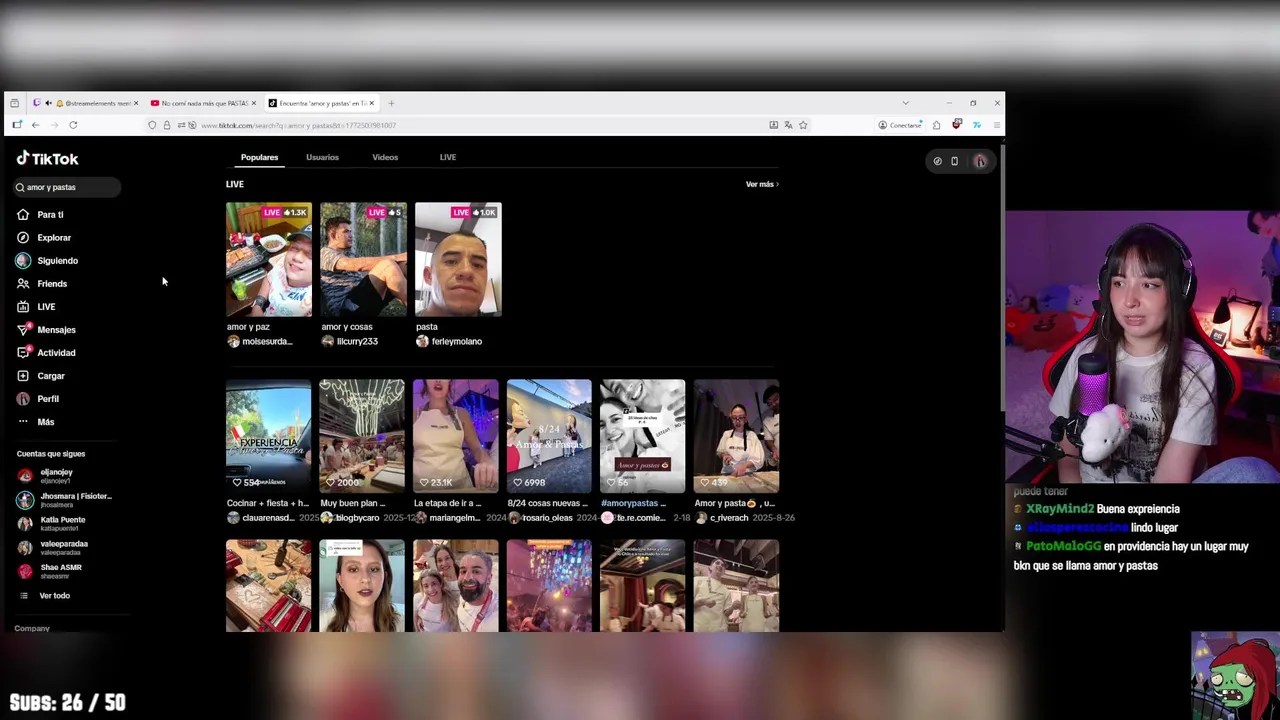Expand LIVE results with Ver más
The image size is (1280, 720).
pyautogui.click(x=762, y=184)
